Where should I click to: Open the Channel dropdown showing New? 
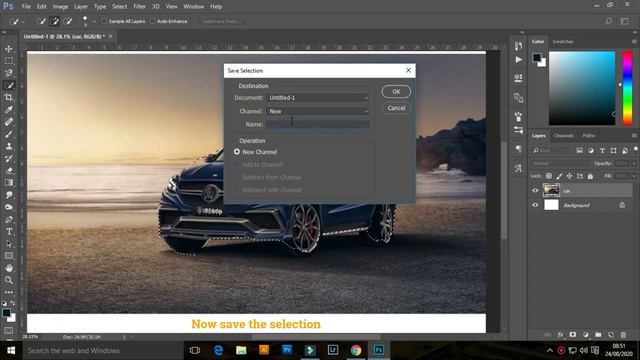pos(318,111)
